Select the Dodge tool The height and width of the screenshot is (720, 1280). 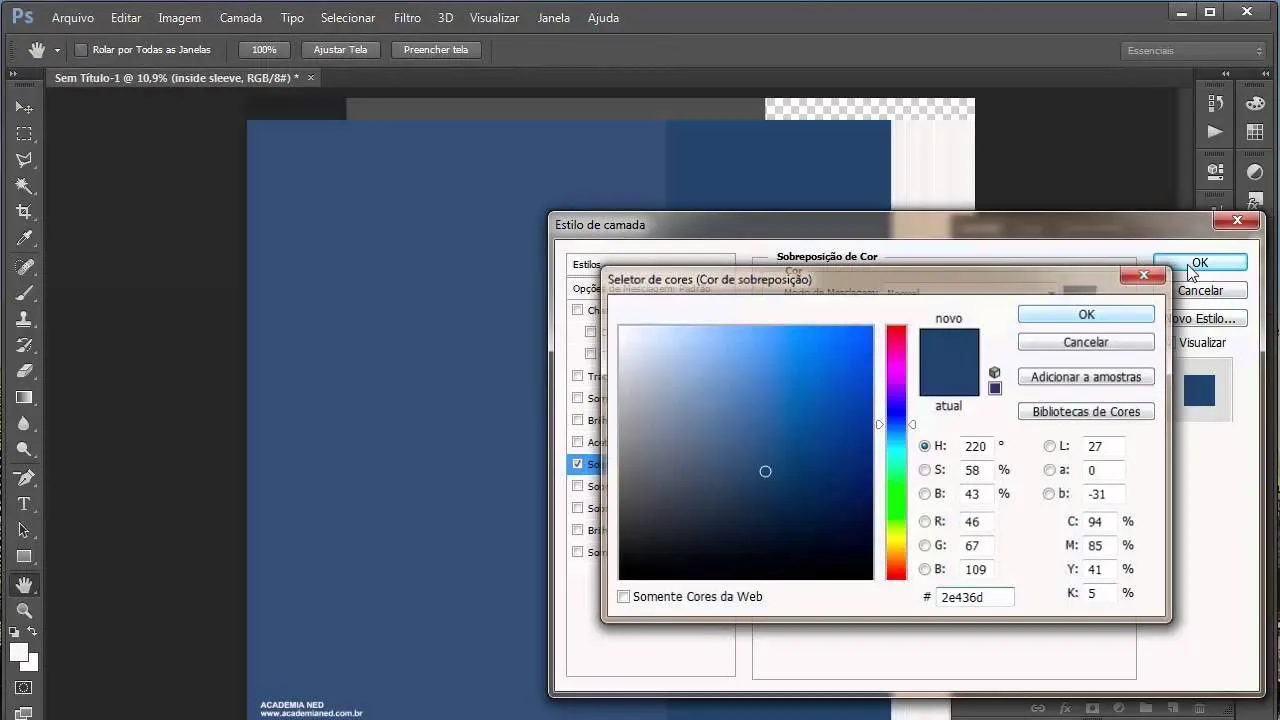tap(24, 450)
